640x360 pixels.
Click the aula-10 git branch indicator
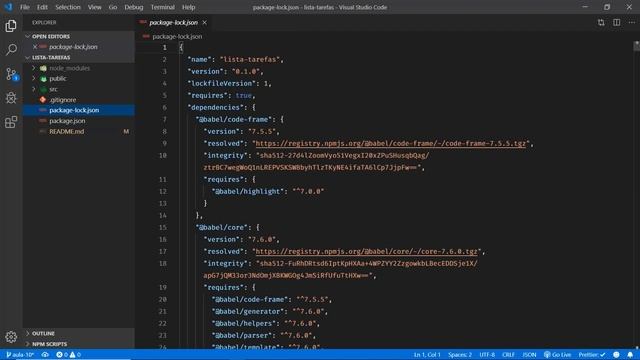(x=20, y=355)
